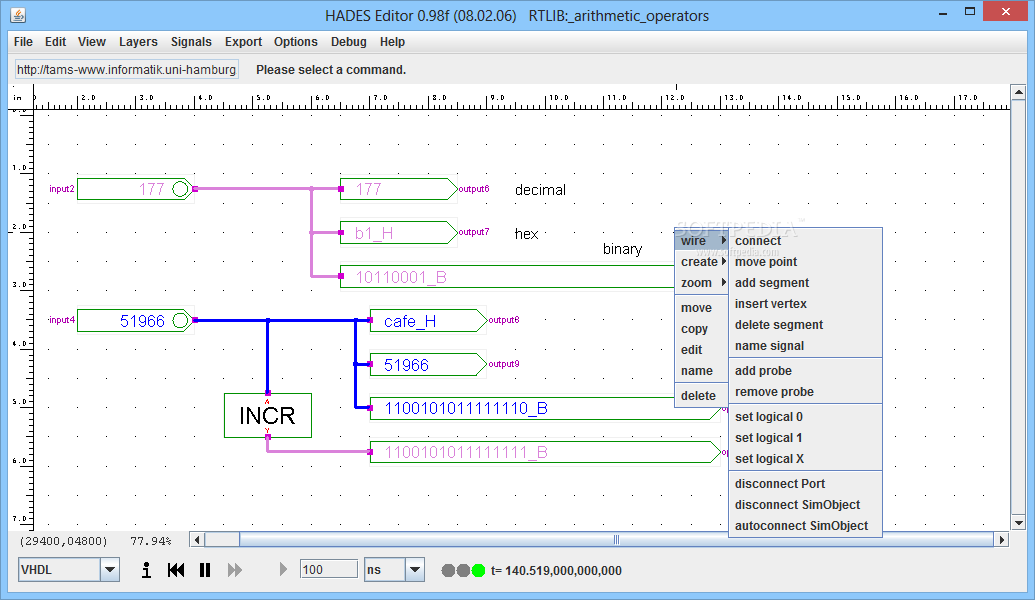Select delete segment menu entry
The height and width of the screenshot is (600, 1035).
point(805,325)
